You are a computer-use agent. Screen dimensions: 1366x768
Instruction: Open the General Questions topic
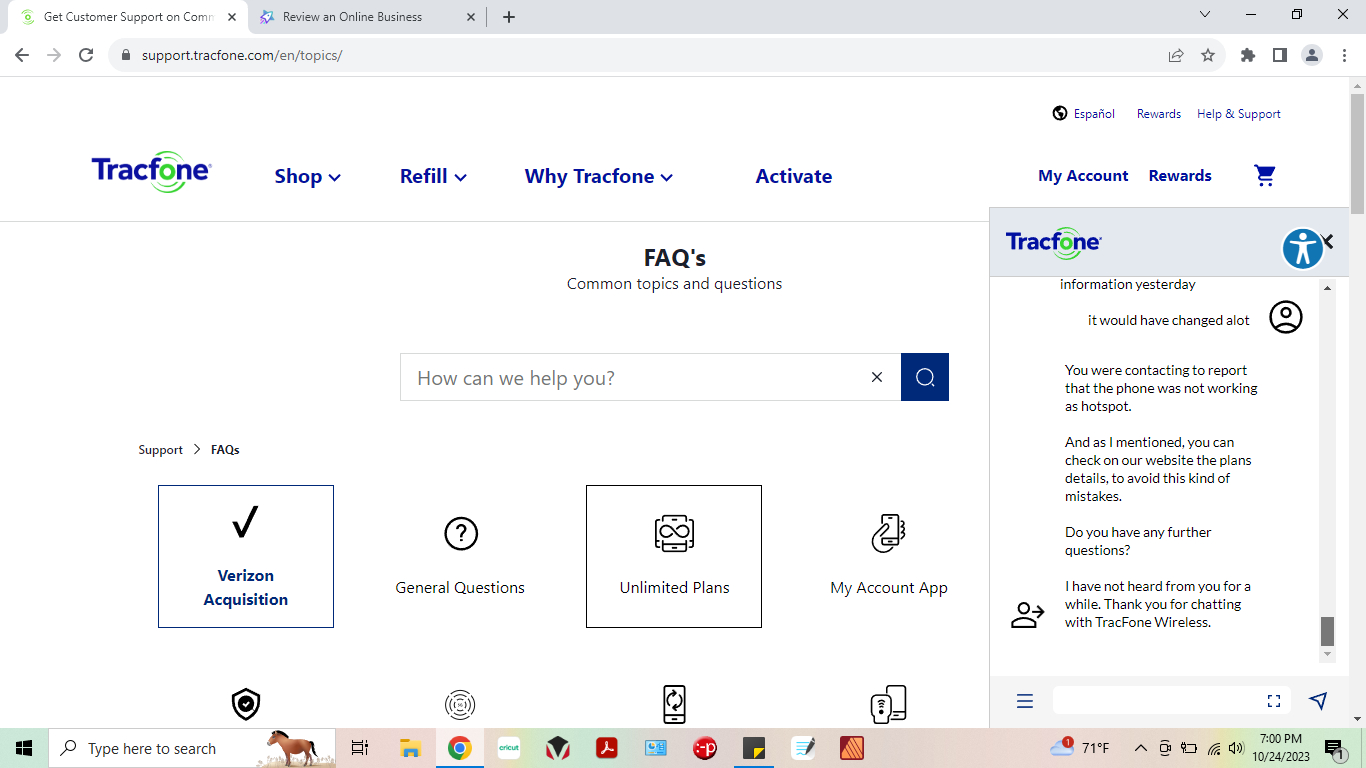[460, 556]
